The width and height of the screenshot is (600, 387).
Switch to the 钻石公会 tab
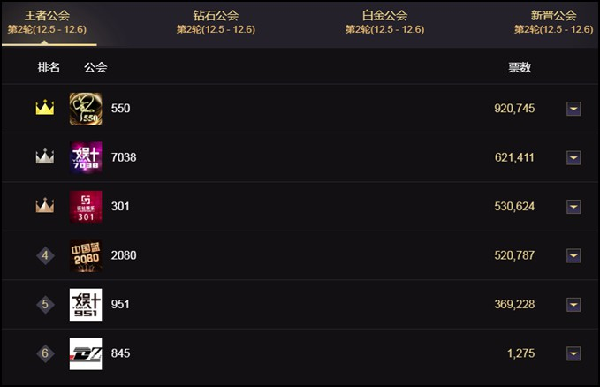click(216, 22)
